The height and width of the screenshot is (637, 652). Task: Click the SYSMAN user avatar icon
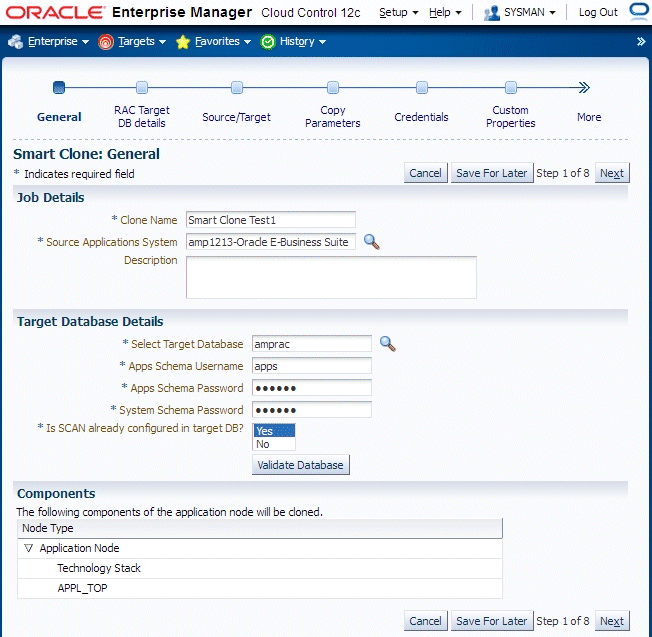click(x=492, y=13)
